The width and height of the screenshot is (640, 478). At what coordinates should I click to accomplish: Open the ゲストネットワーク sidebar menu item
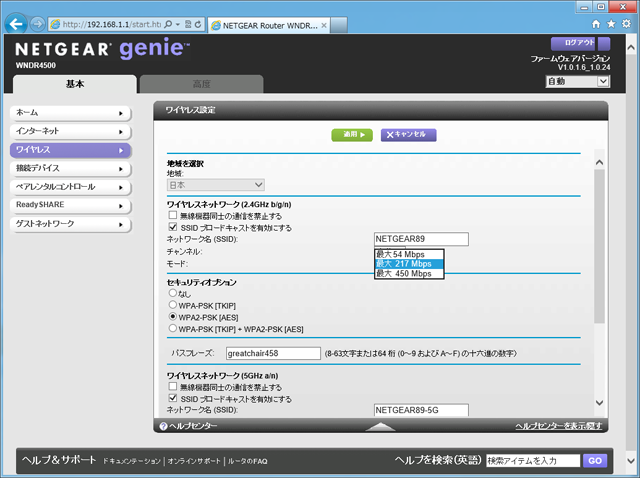69,223
